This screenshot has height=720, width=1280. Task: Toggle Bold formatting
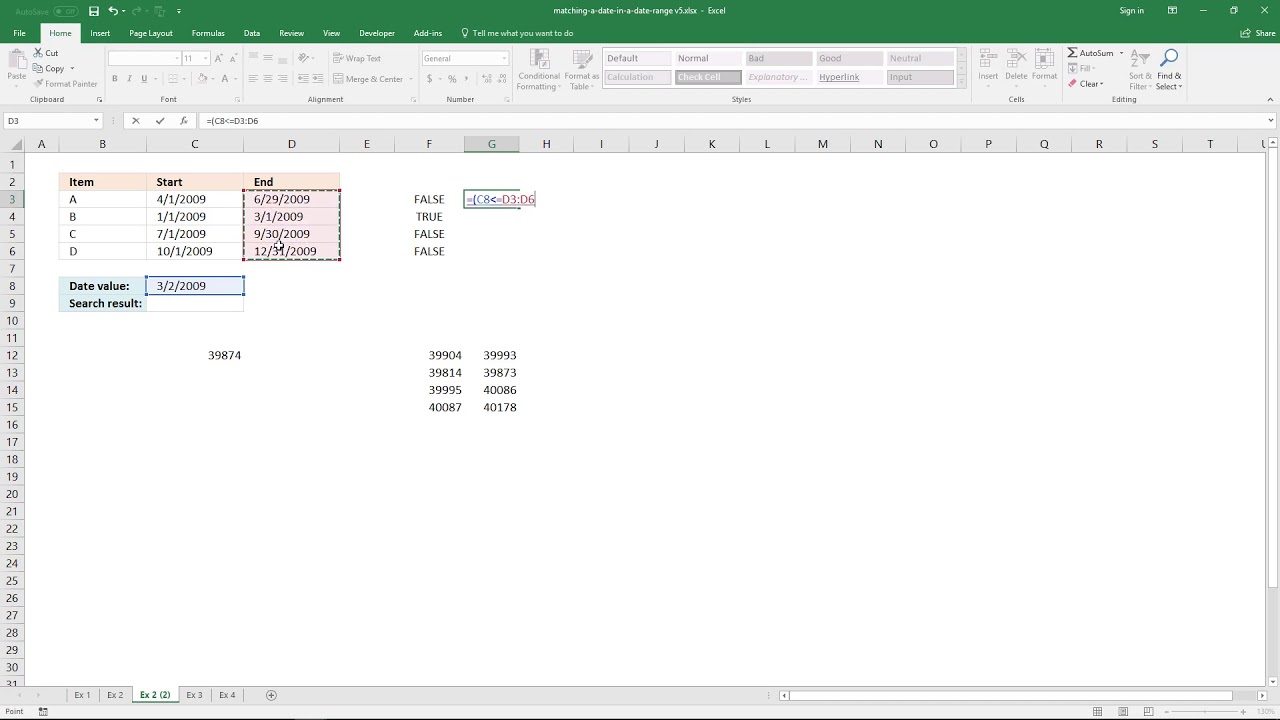115,79
